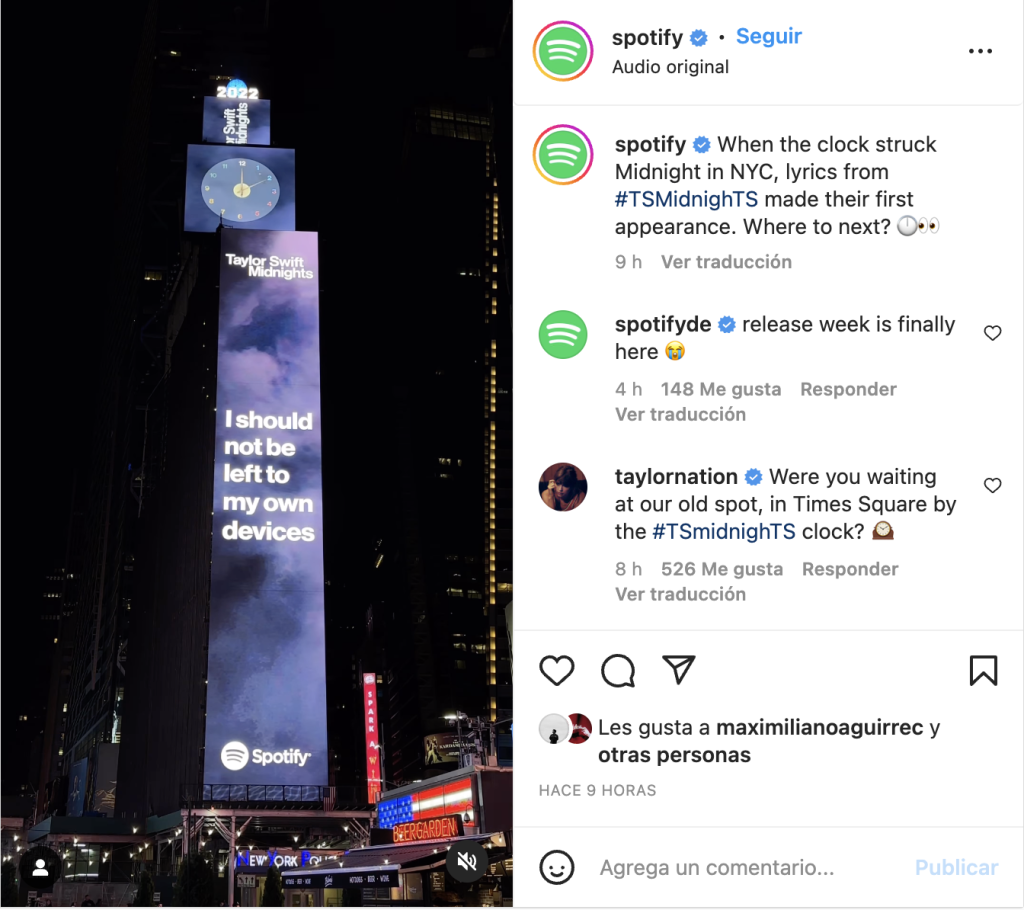Share the post with the paper plane icon
Viewport: 1024px width, 910px height.
(x=679, y=670)
